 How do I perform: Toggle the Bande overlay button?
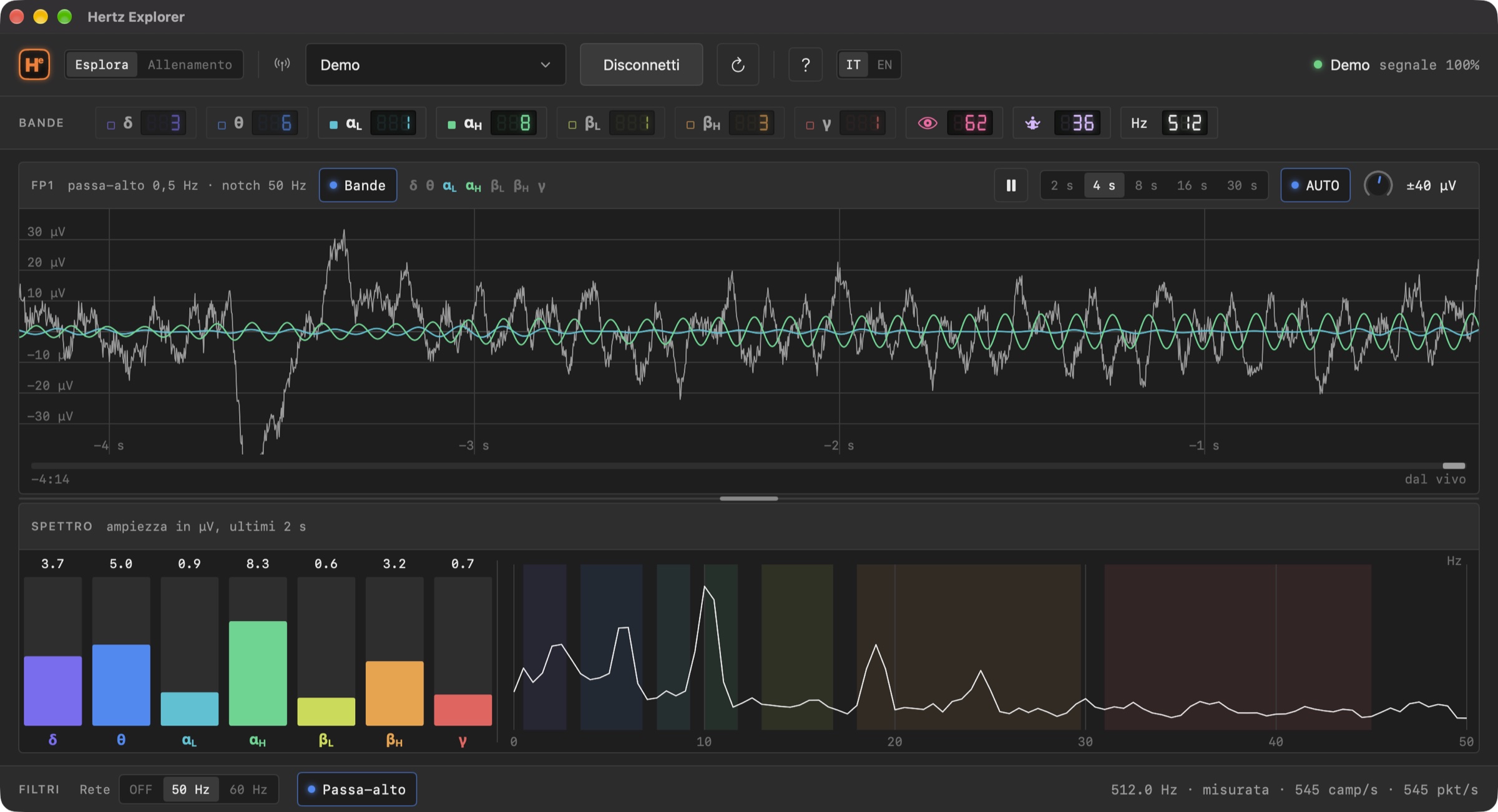coord(358,185)
